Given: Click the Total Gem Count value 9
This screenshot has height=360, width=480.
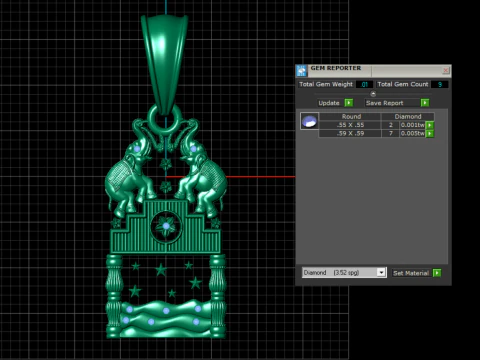Looking at the screenshot, I should pos(439,84).
